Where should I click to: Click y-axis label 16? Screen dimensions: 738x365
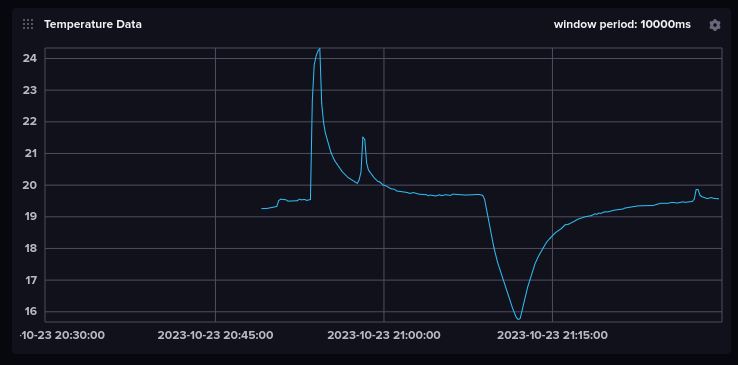(x=30, y=312)
